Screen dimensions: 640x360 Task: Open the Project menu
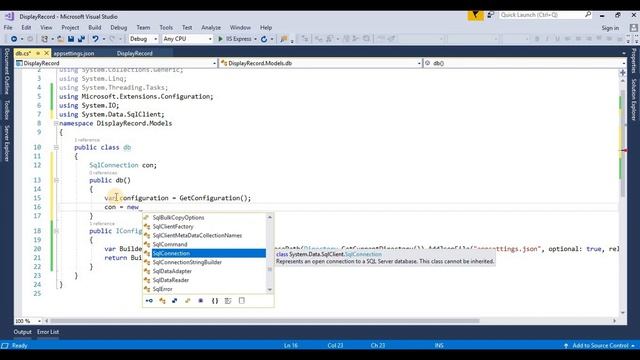click(x=70, y=28)
